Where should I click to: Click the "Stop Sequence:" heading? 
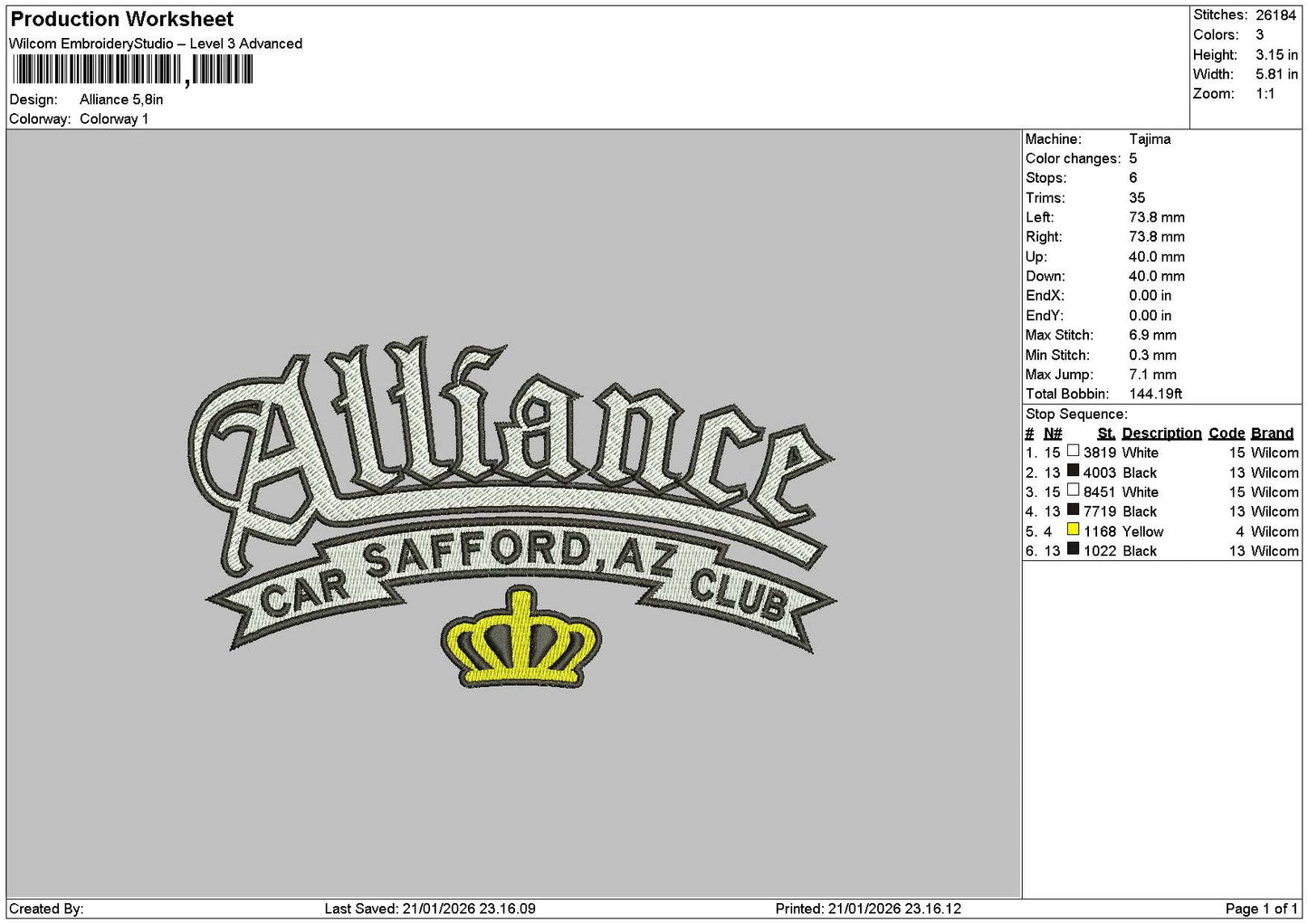1076,414
